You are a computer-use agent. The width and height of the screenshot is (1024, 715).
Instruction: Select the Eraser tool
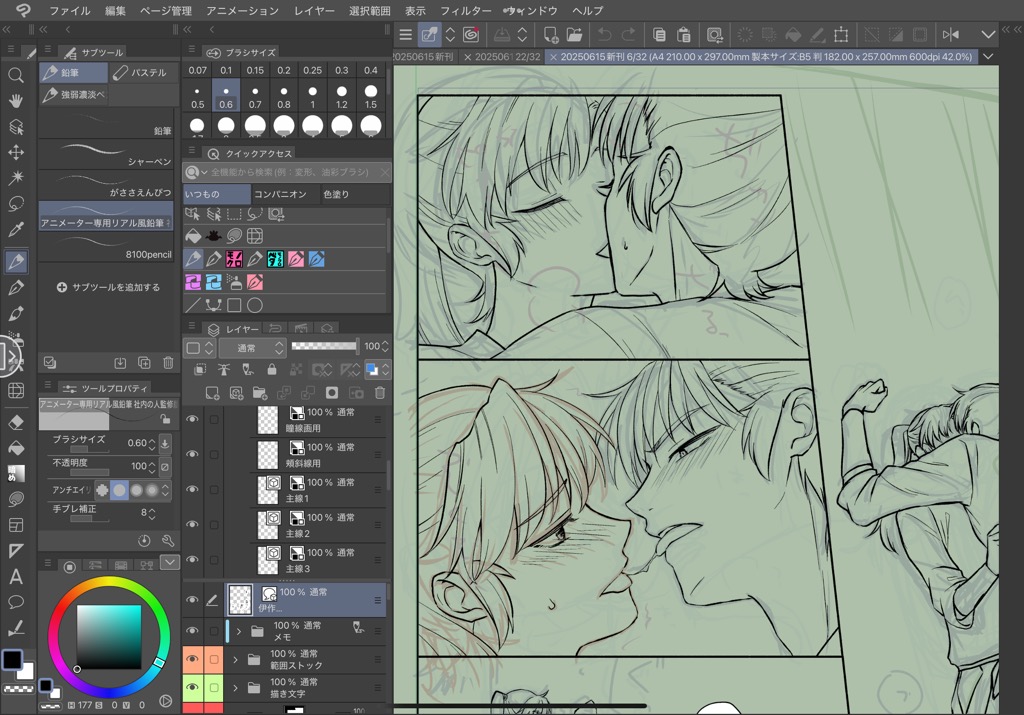click(x=16, y=422)
